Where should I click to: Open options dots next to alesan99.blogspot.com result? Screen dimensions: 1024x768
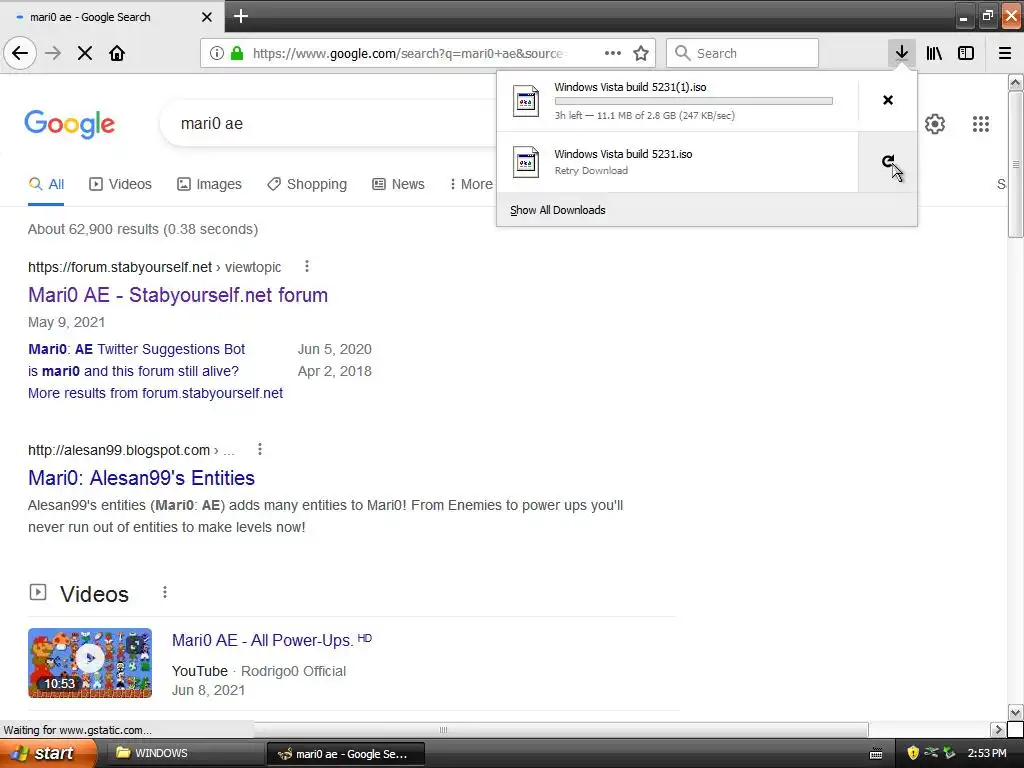260,449
